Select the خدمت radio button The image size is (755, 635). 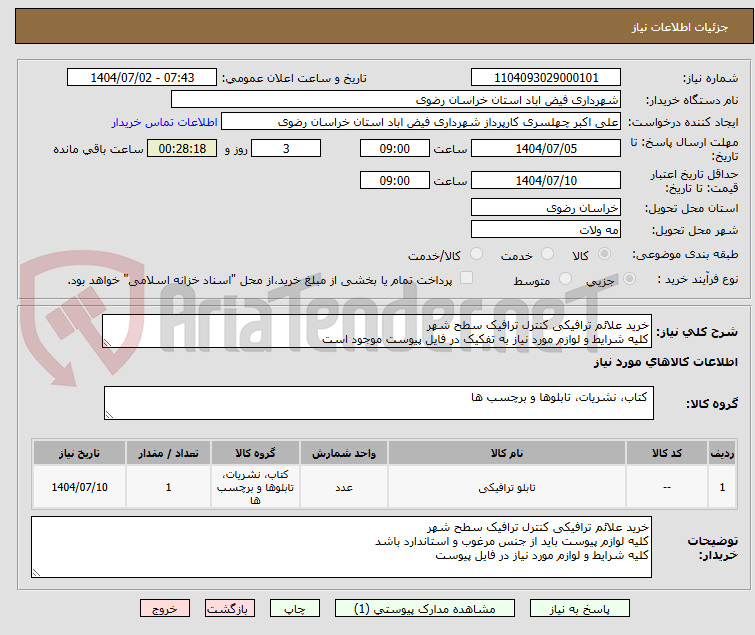click(547, 254)
